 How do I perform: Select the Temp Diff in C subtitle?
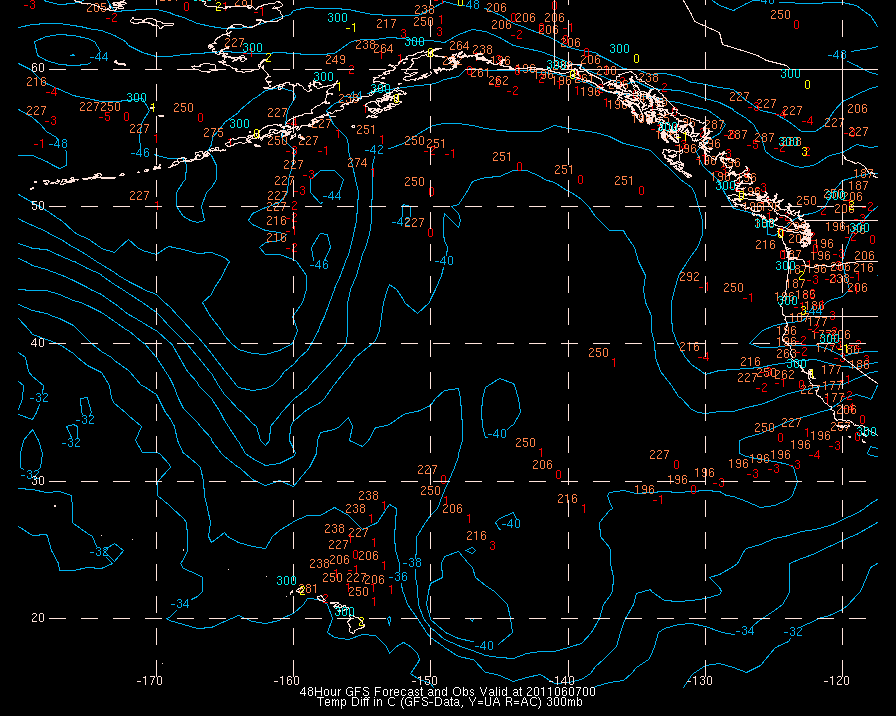tap(449, 702)
